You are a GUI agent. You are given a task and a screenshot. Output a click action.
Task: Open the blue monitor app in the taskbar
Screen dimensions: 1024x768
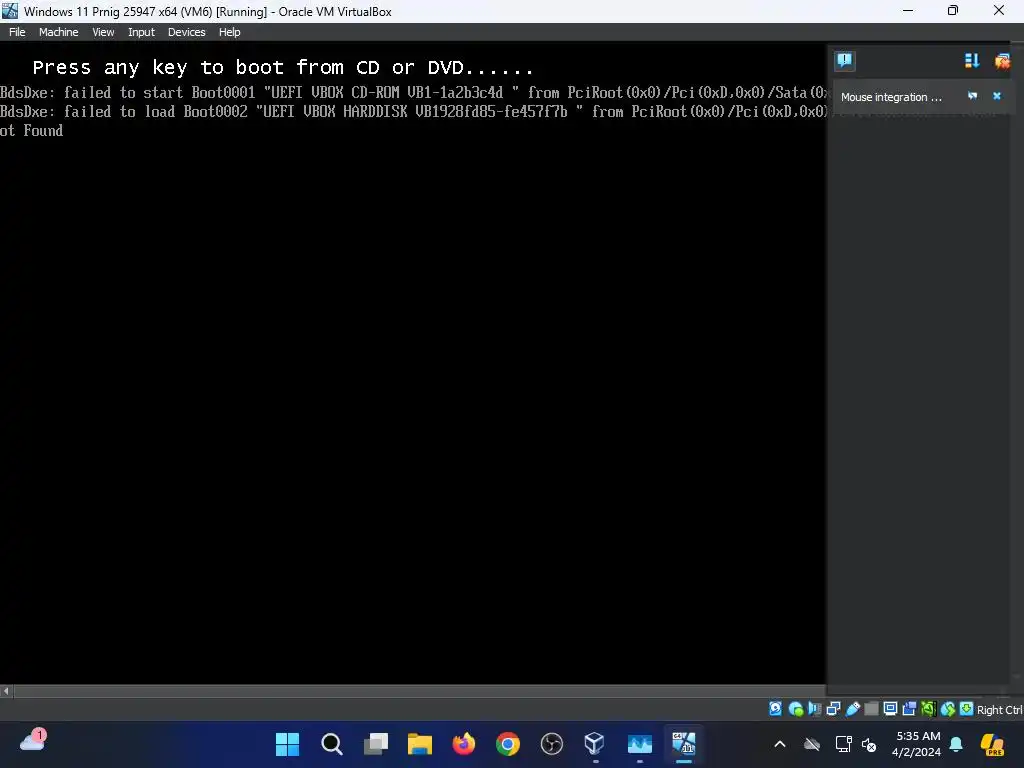pos(639,744)
